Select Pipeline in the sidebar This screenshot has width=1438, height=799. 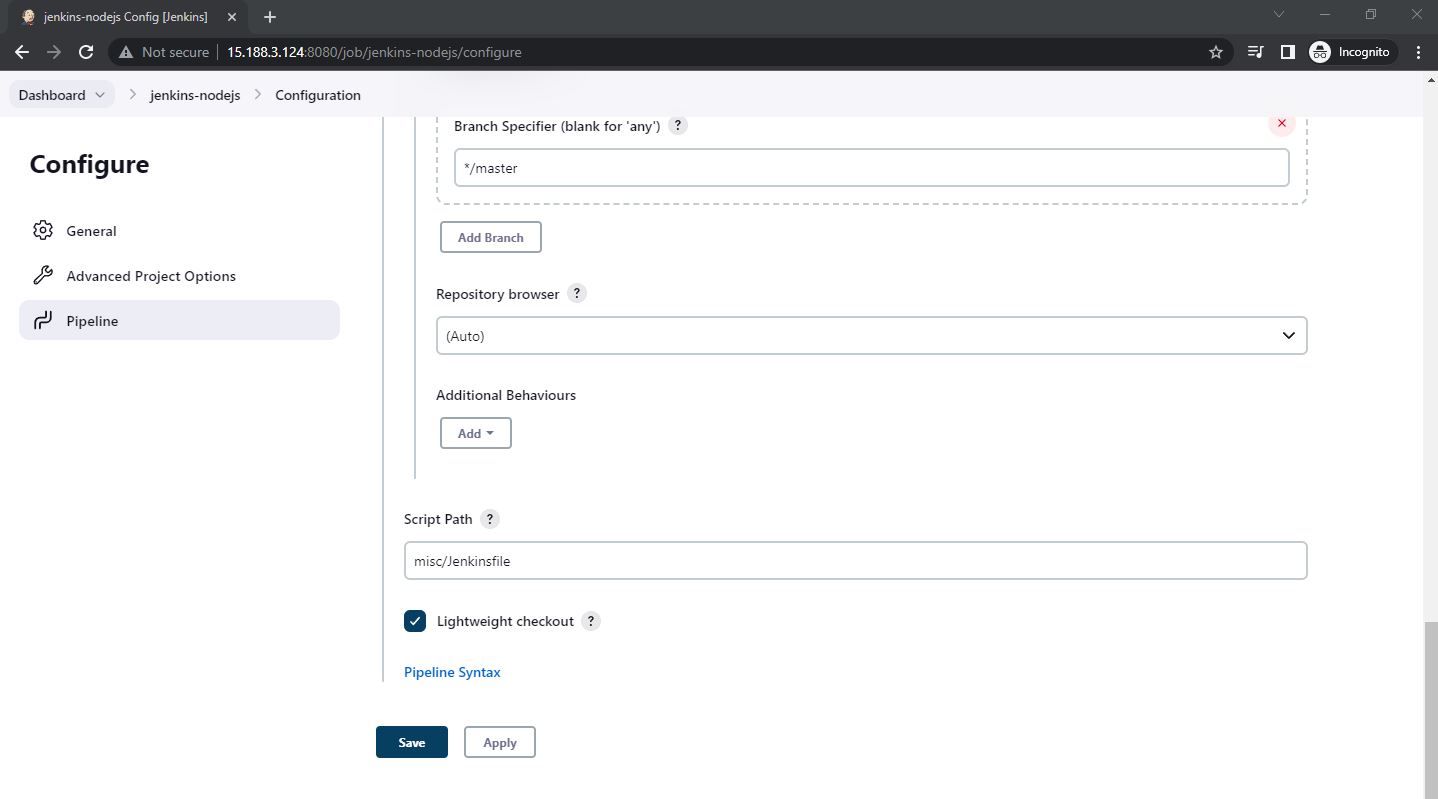pyautogui.click(x=92, y=321)
